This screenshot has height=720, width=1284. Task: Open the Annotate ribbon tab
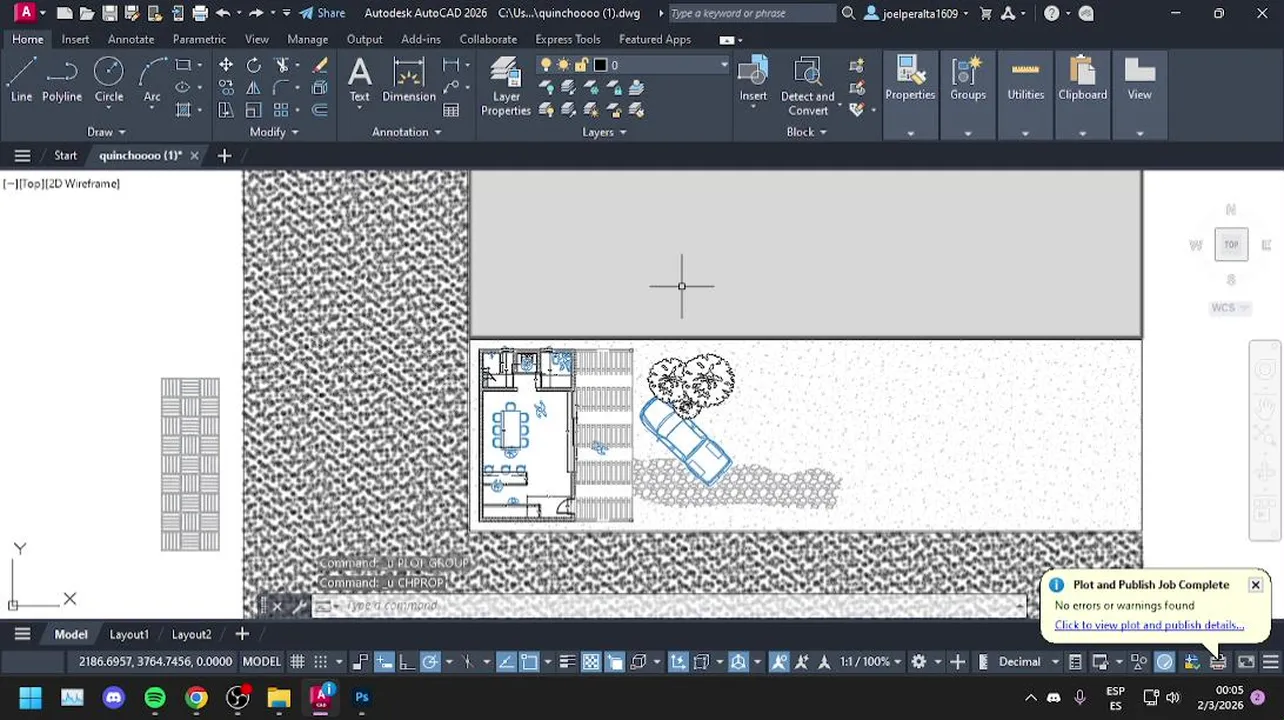click(x=131, y=39)
